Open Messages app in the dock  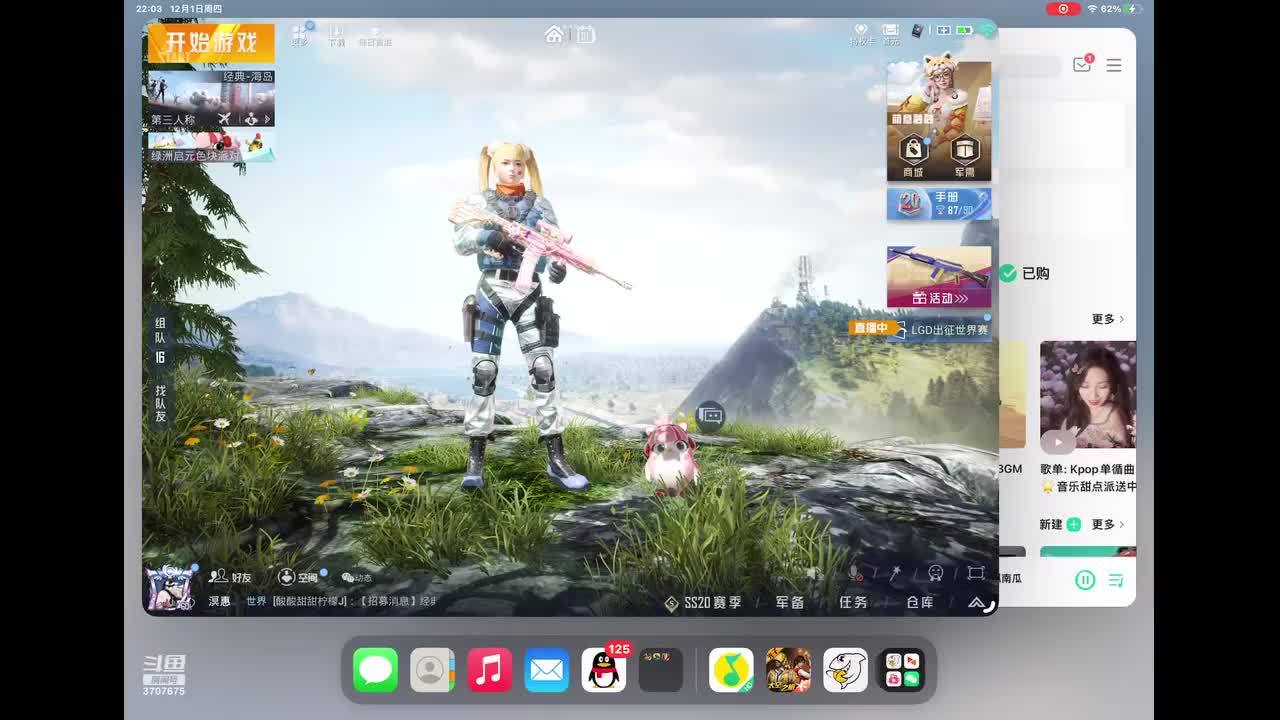[x=376, y=670]
